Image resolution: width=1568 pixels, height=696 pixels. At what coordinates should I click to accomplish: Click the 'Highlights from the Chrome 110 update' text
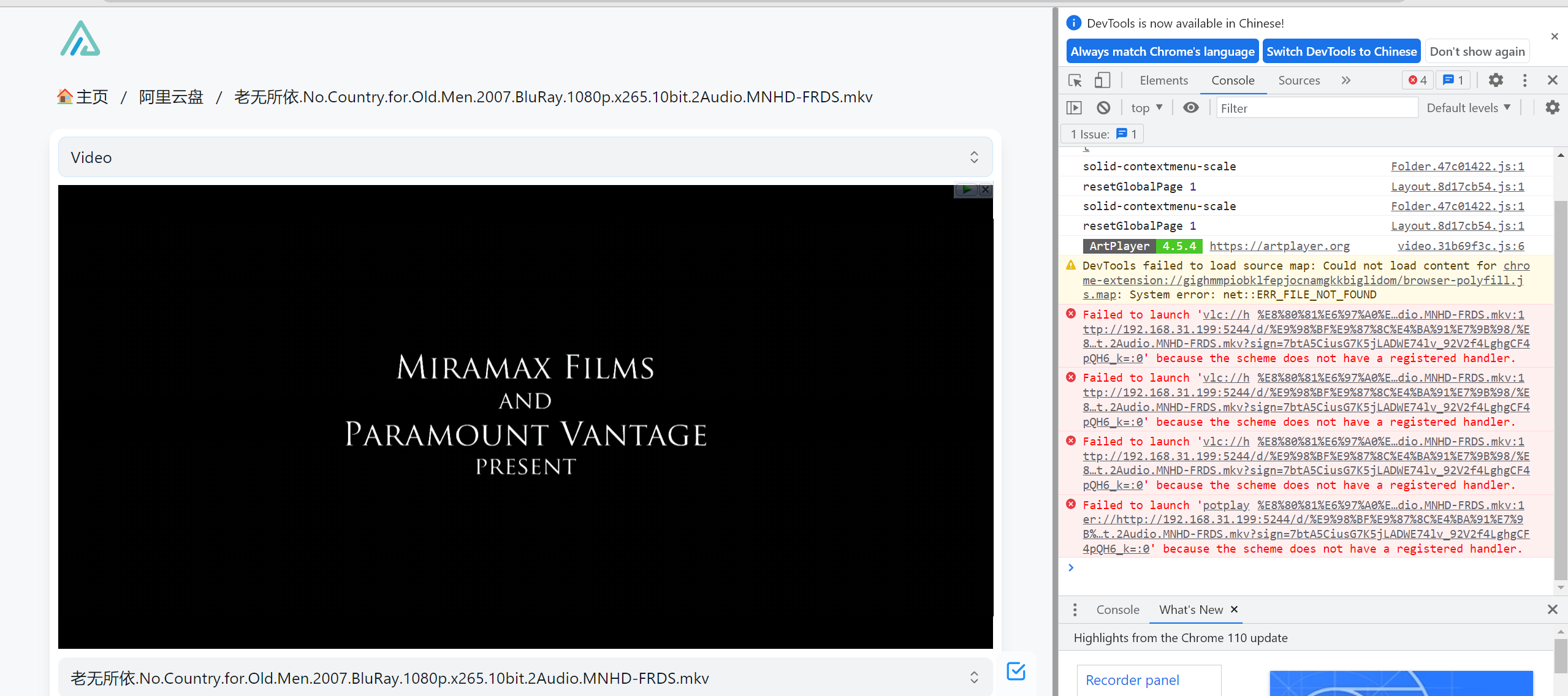pos(1180,638)
